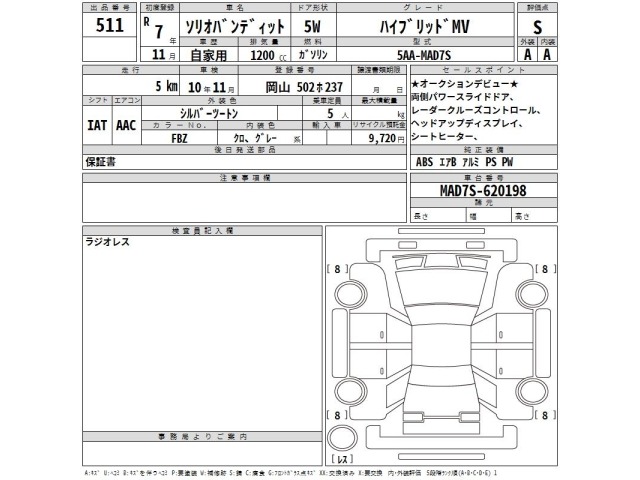This screenshot has height=480, width=640.
Task: Click the air conditioner value AAC
Action: tap(126, 125)
